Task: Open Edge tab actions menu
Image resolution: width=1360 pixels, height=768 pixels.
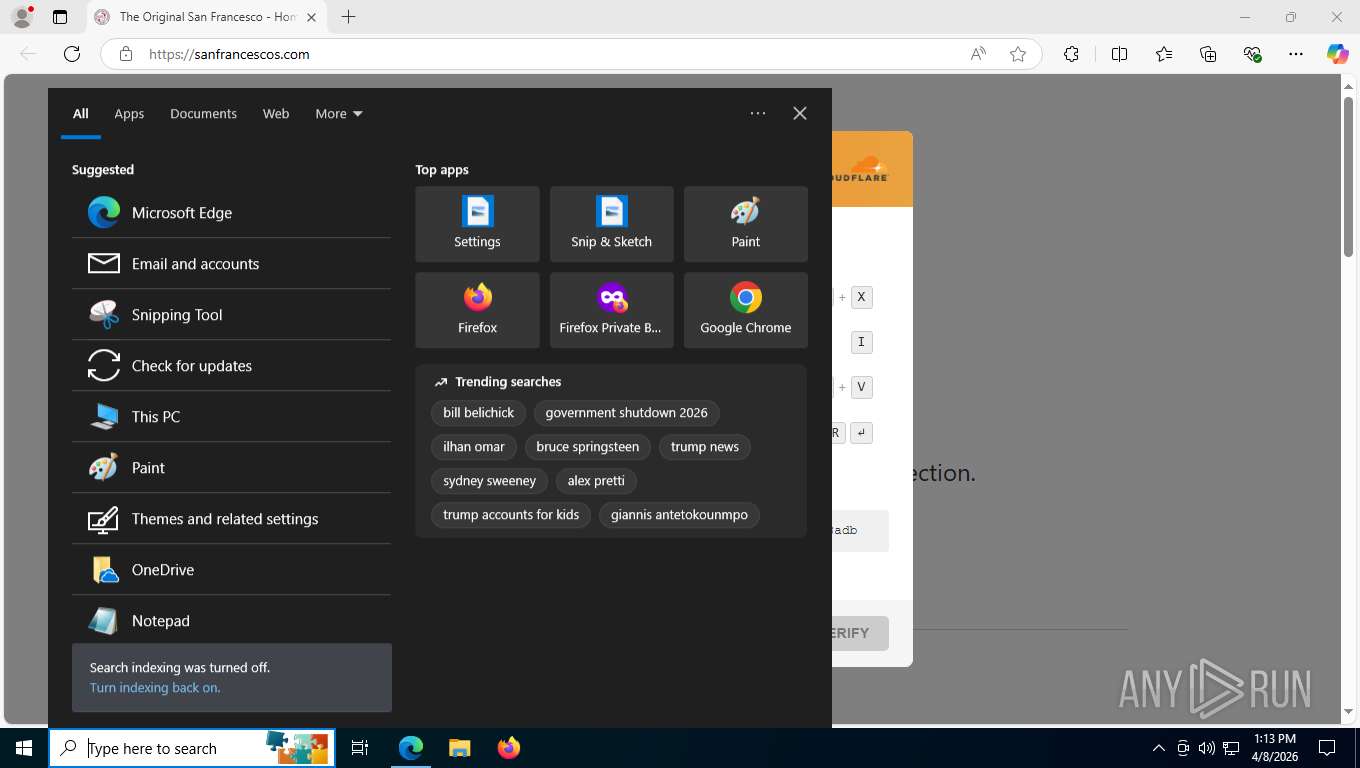Action: [x=60, y=17]
